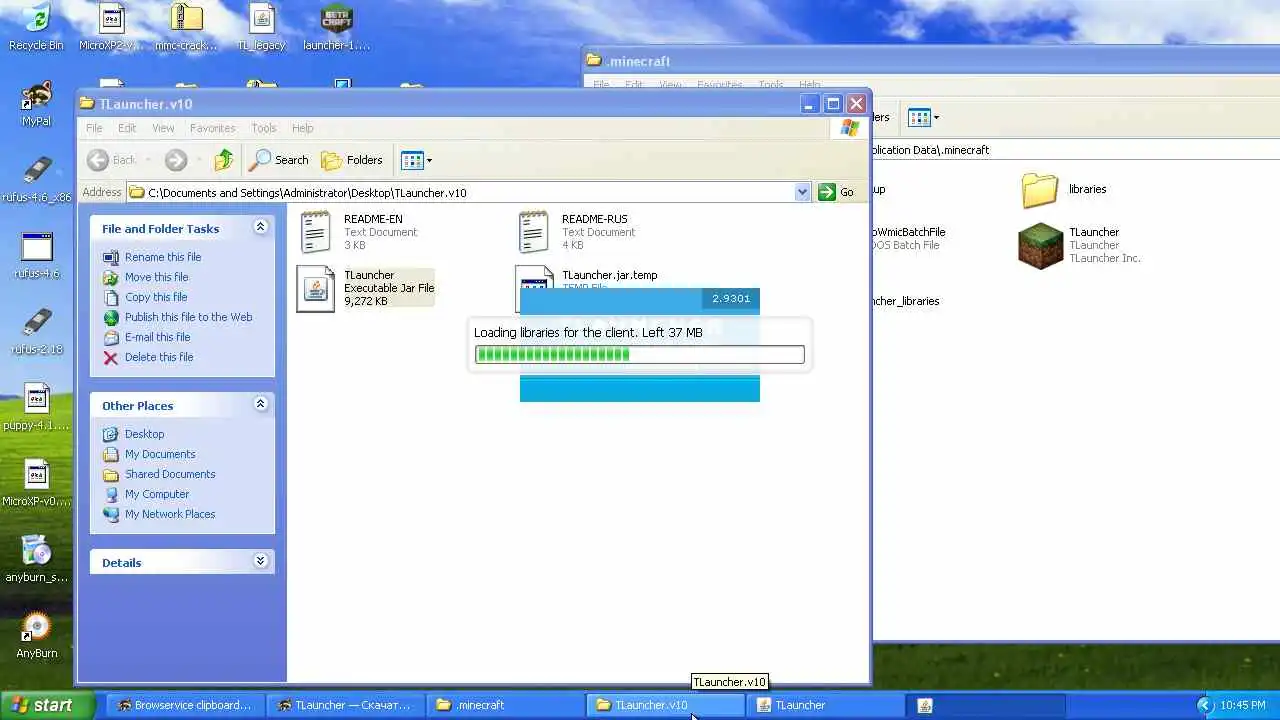Click the .minecraft window title bar
The image size is (1280, 720).
pyautogui.click(x=930, y=61)
